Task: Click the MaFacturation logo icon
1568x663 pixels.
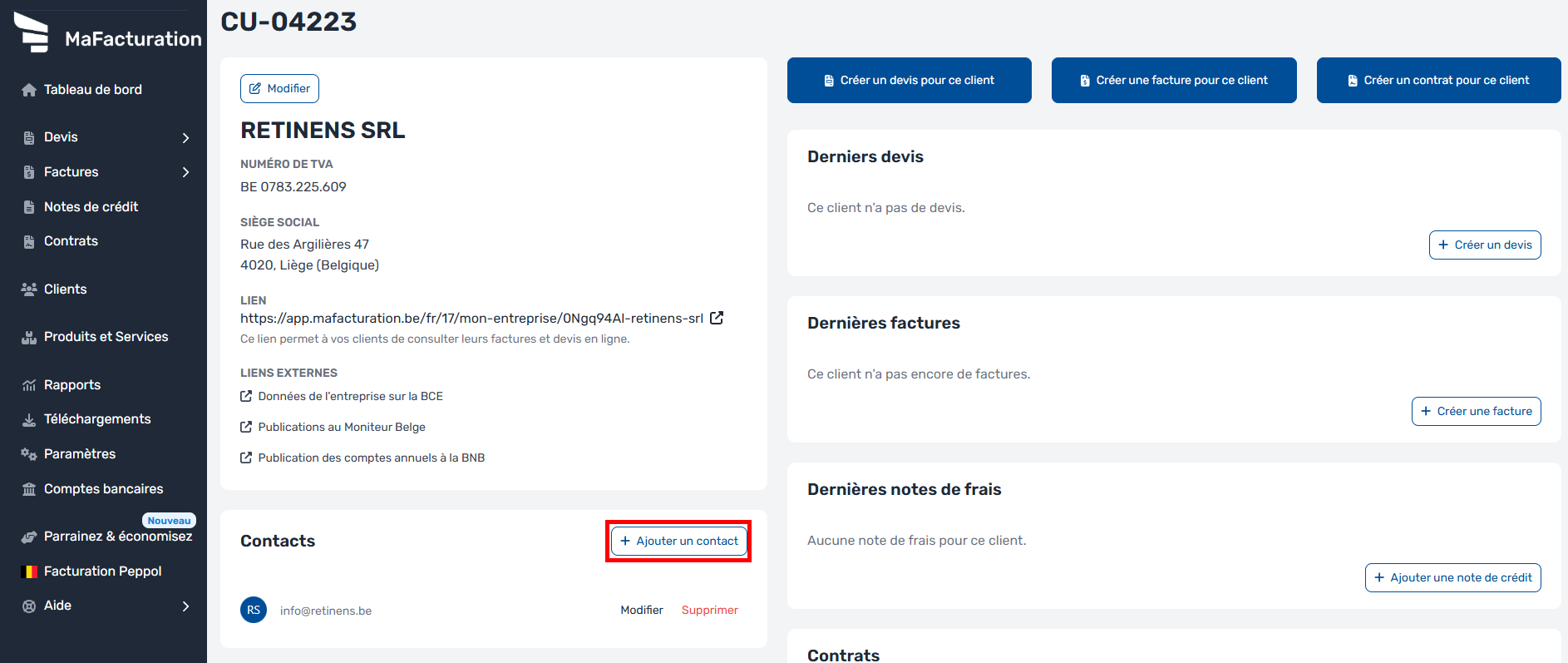Action: (x=32, y=32)
